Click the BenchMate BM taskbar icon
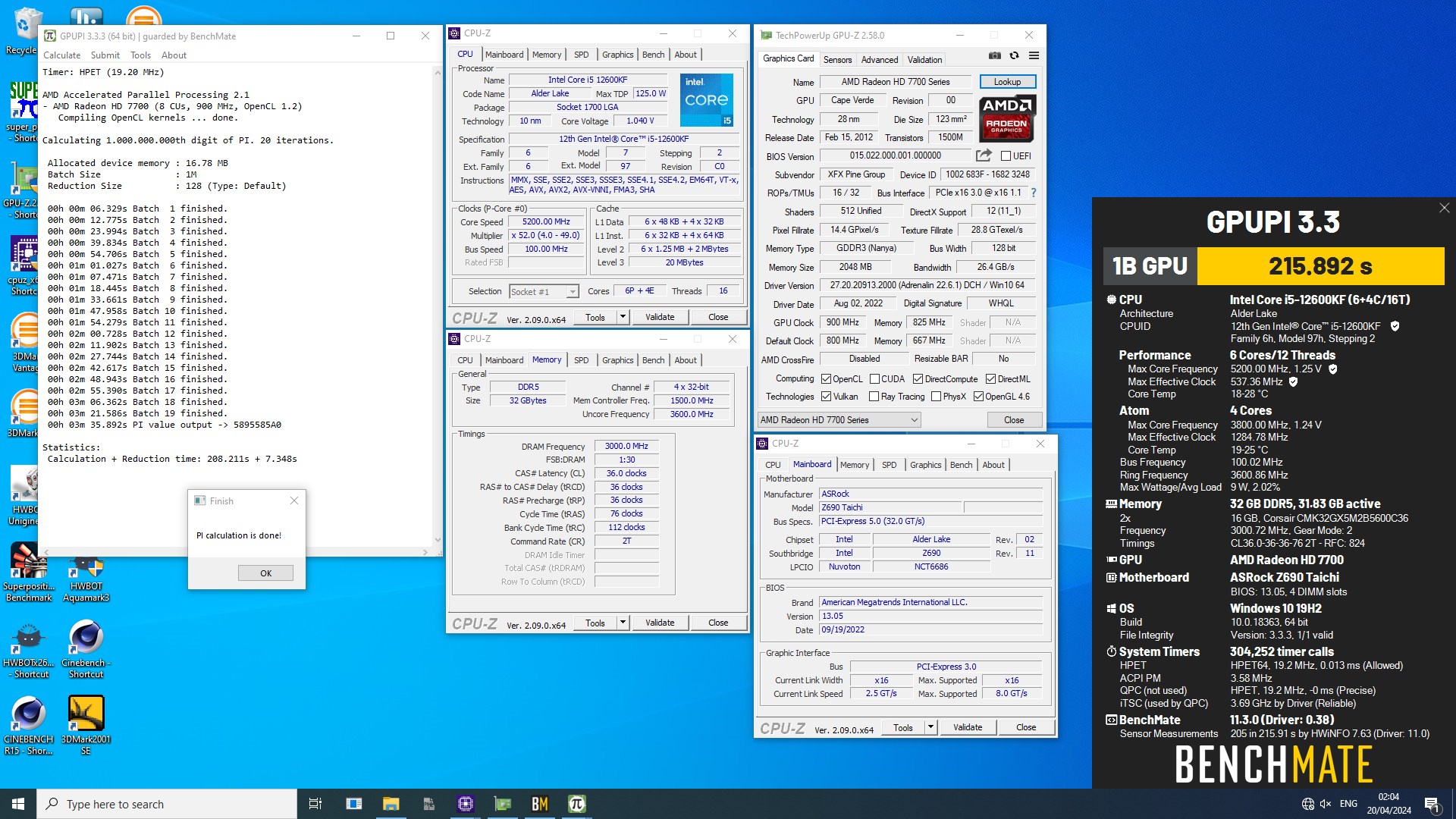Viewport: 1456px width, 819px height. 540,804
